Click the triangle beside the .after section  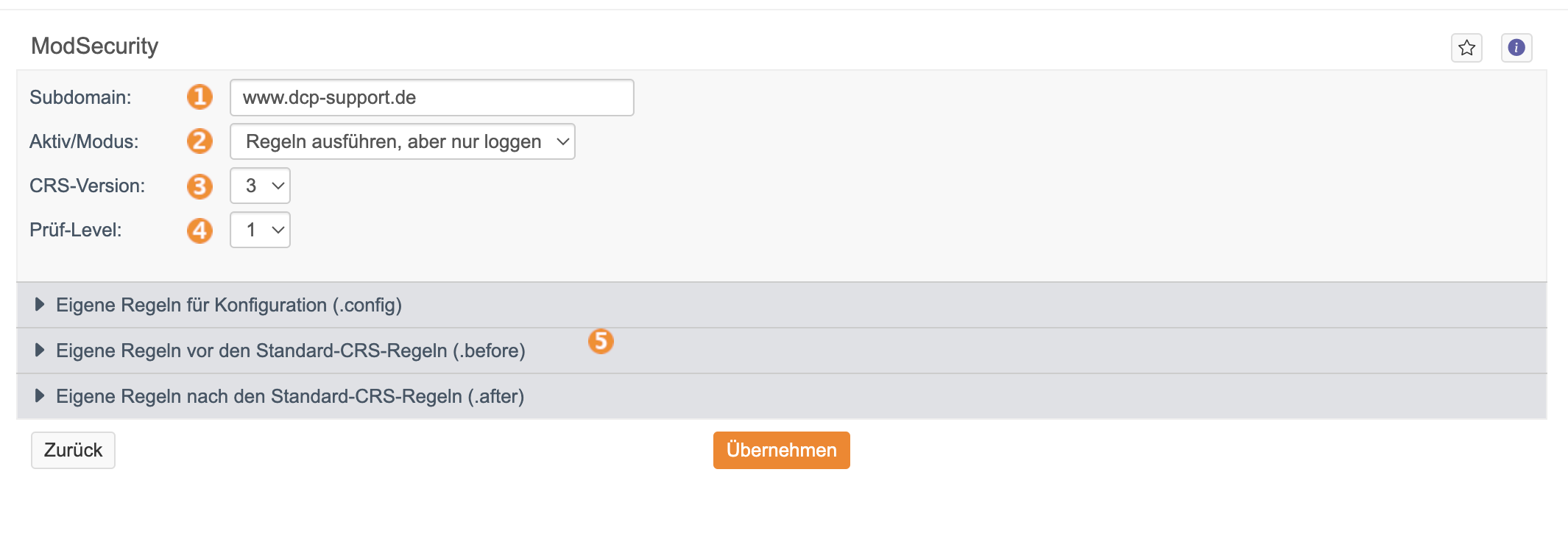point(40,395)
